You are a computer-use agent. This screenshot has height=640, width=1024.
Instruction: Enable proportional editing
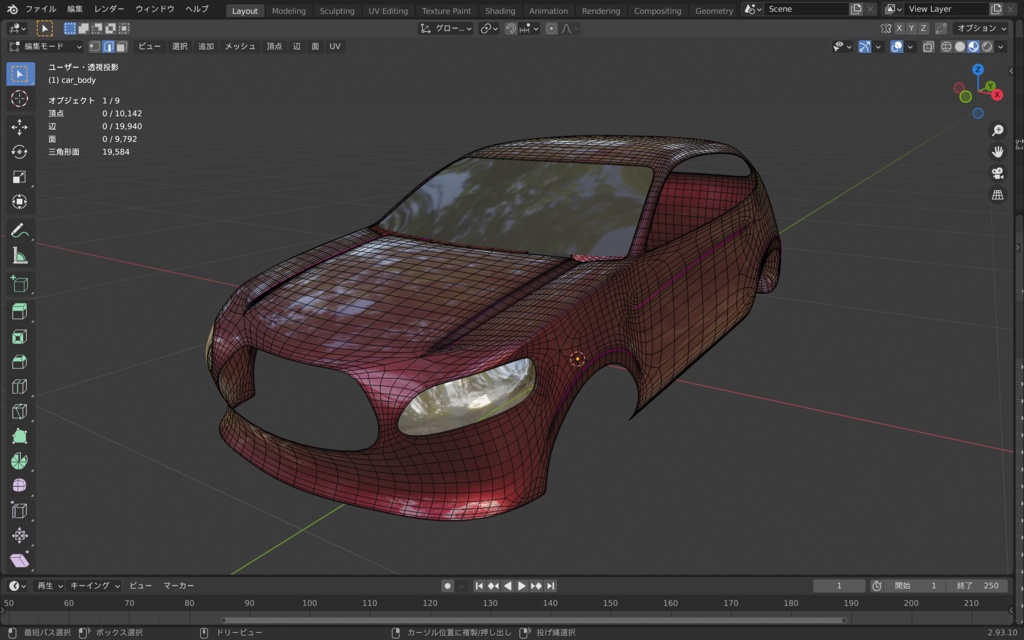coord(551,28)
